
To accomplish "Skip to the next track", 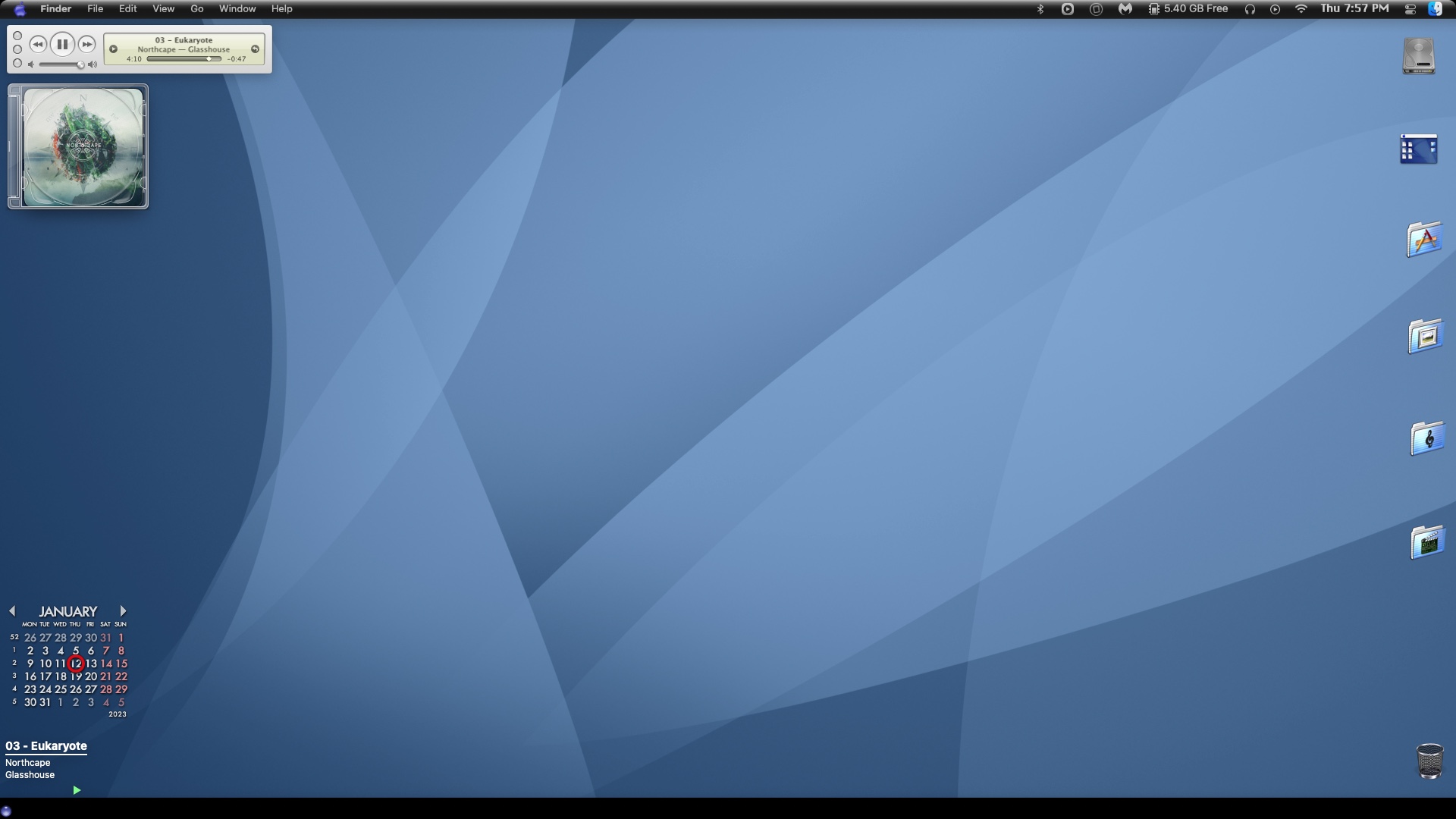I will click(87, 45).
